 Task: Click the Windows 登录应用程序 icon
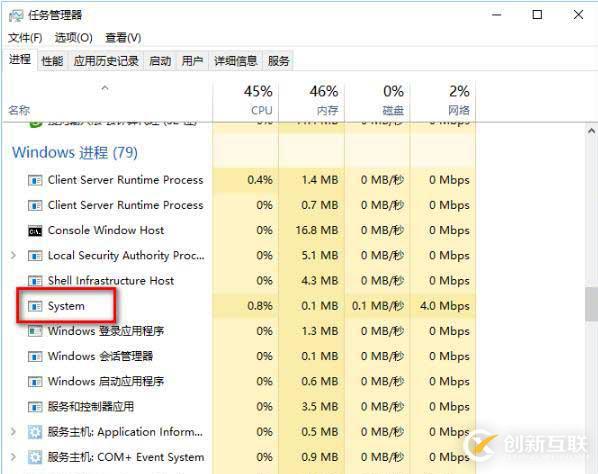35,331
